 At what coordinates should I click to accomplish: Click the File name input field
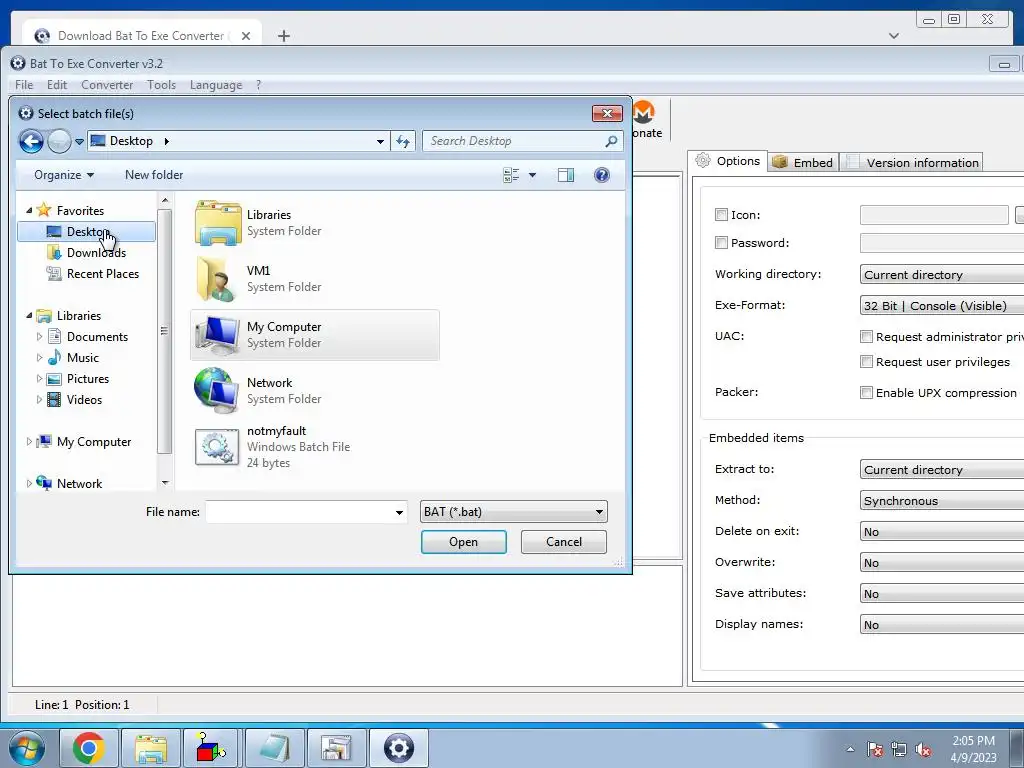click(x=300, y=513)
